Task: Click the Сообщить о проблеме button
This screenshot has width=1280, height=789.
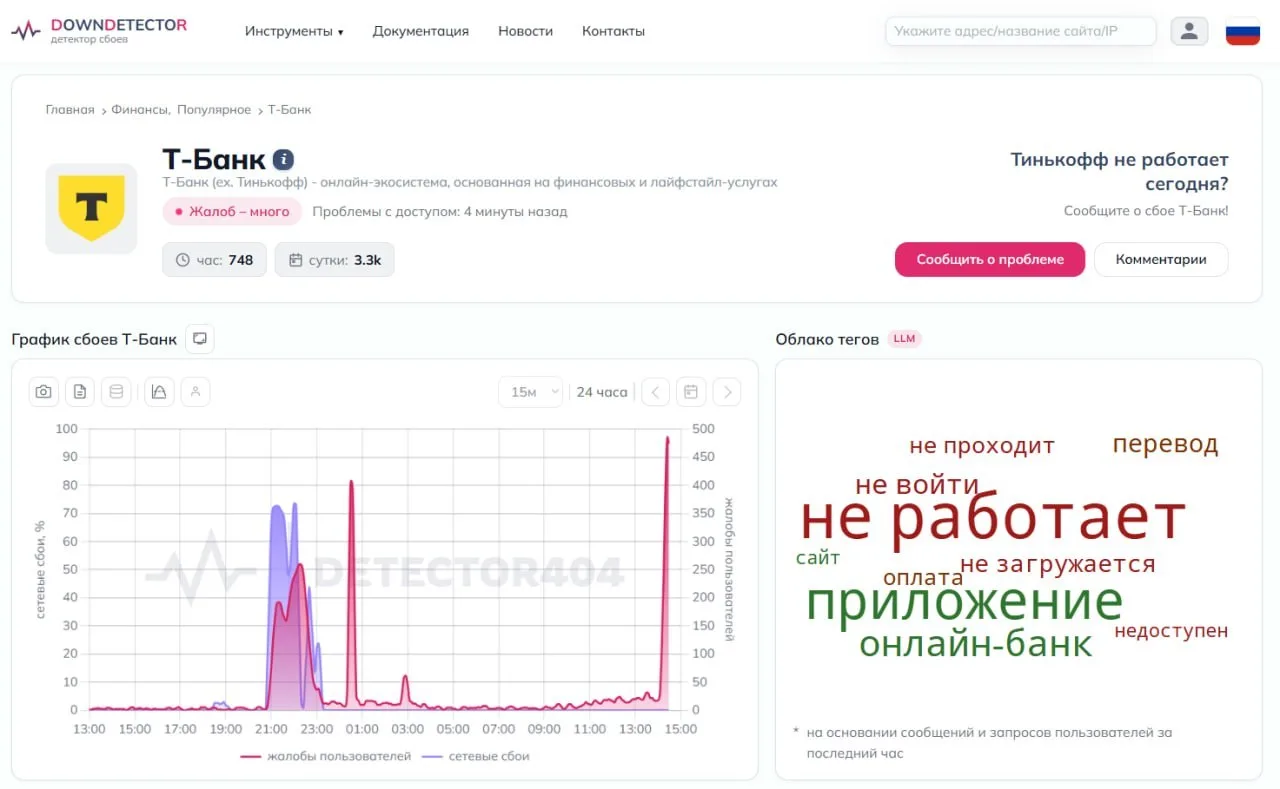Action: tap(990, 259)
